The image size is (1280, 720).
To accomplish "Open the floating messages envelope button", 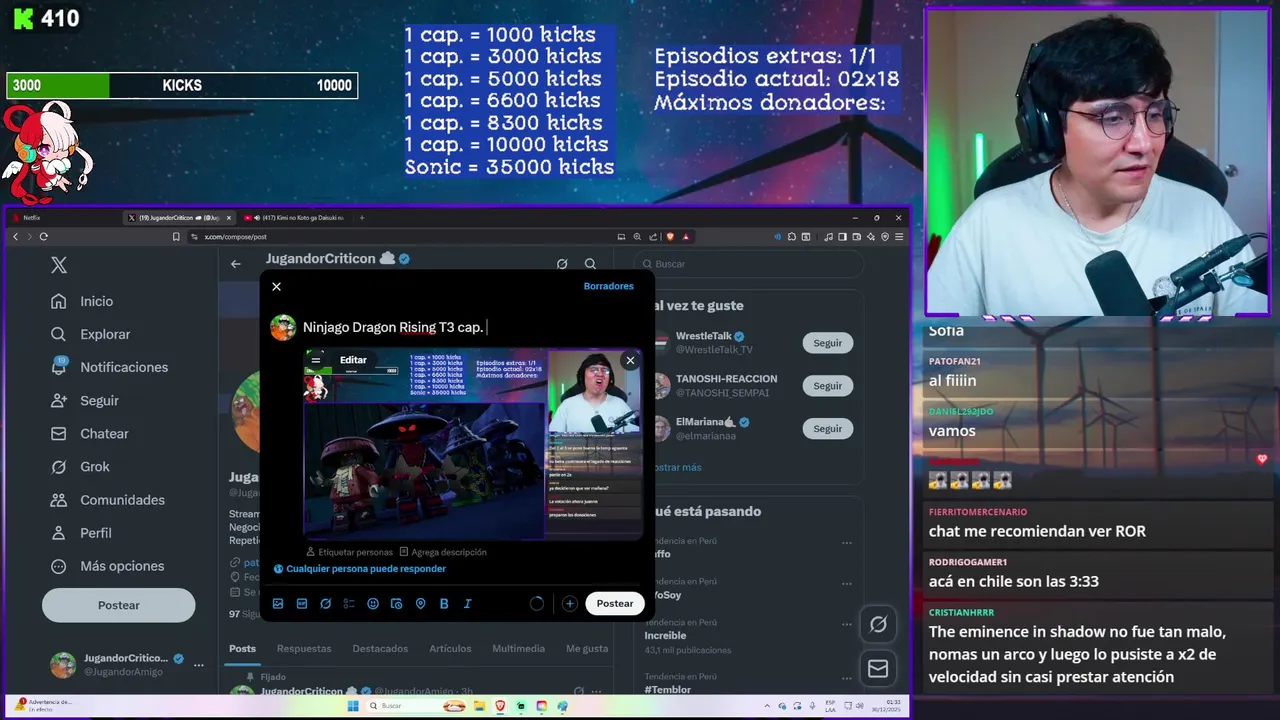I will click(878, 669).
